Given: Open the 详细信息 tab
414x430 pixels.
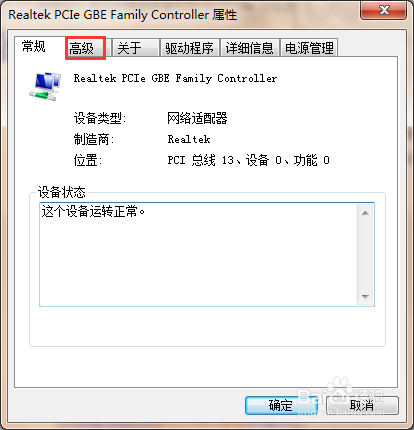Looking at the screenshot, I should 249,48.
